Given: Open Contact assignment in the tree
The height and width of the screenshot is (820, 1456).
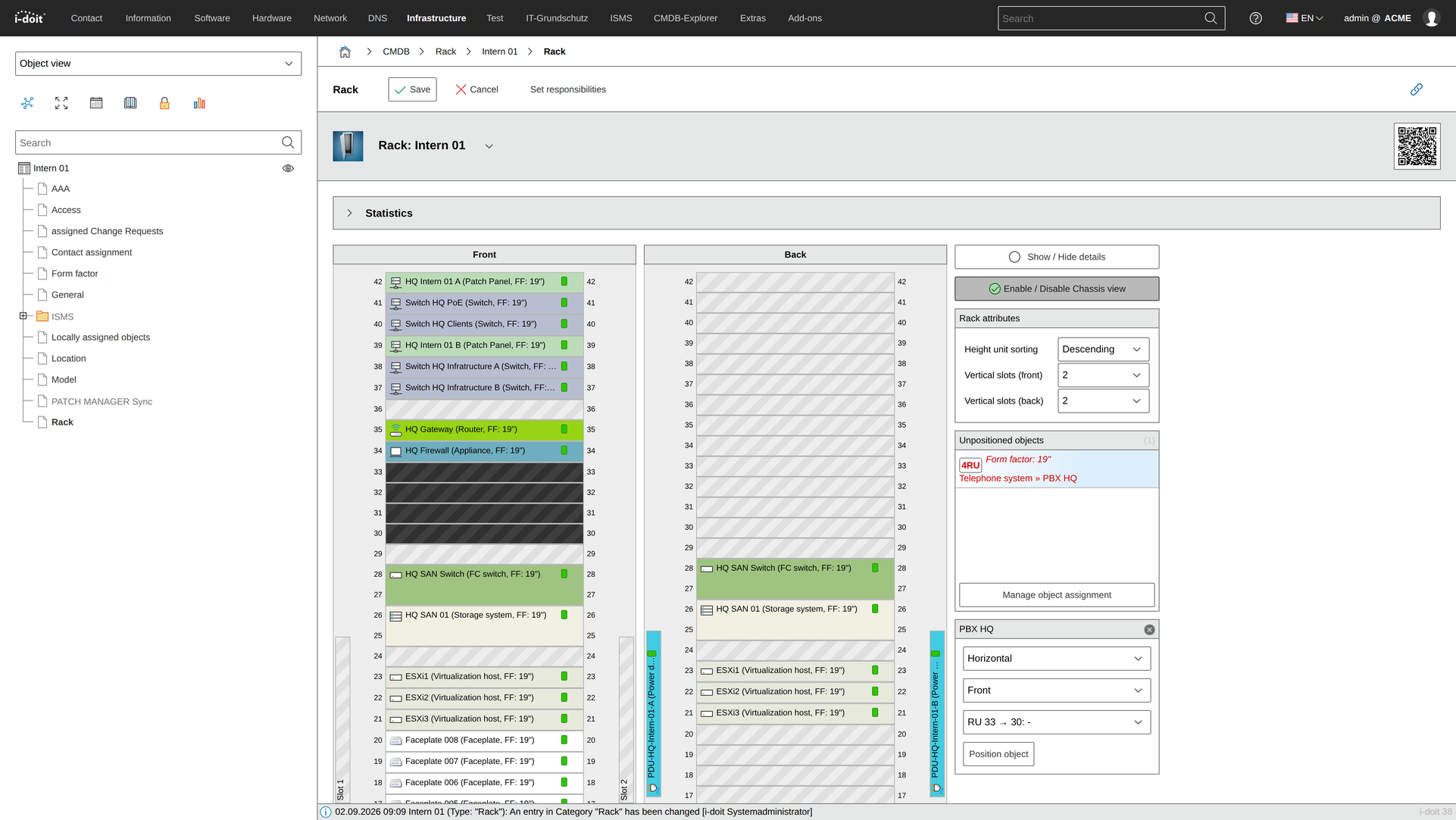Looking at the screenshot, I should (91, 252).
